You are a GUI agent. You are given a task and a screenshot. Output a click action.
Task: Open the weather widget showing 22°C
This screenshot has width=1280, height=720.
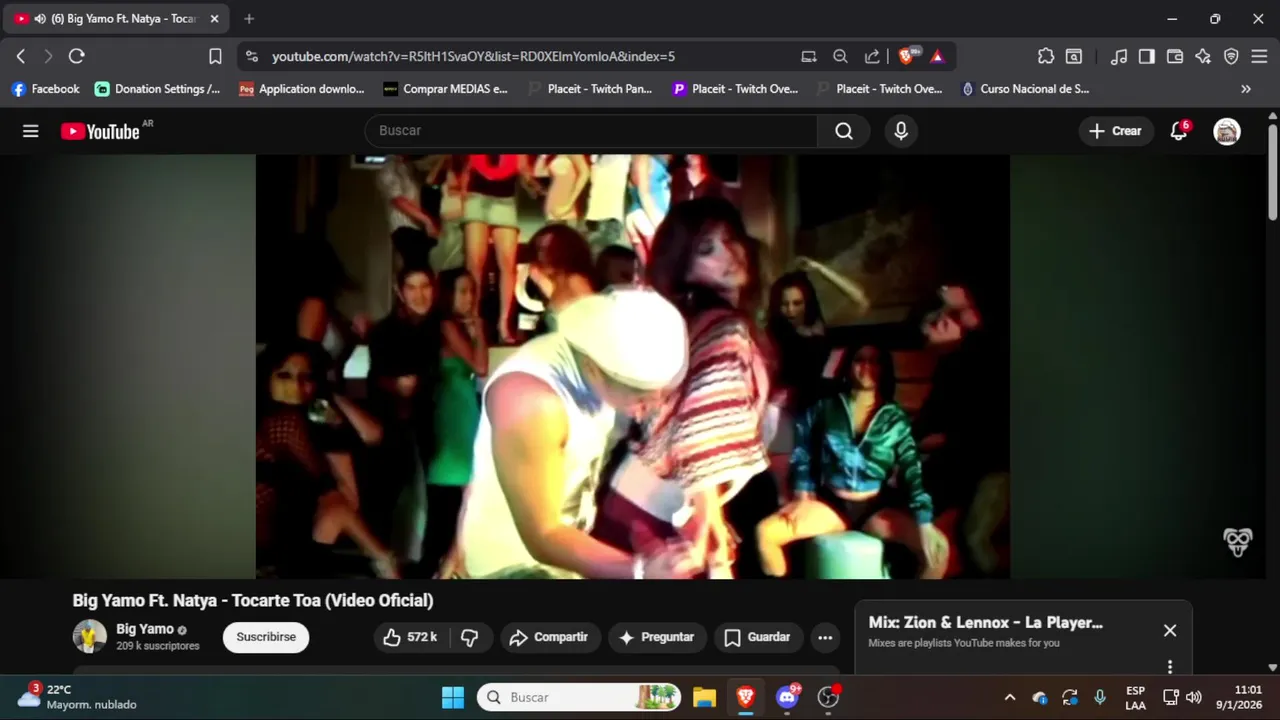tap(78, 697)
